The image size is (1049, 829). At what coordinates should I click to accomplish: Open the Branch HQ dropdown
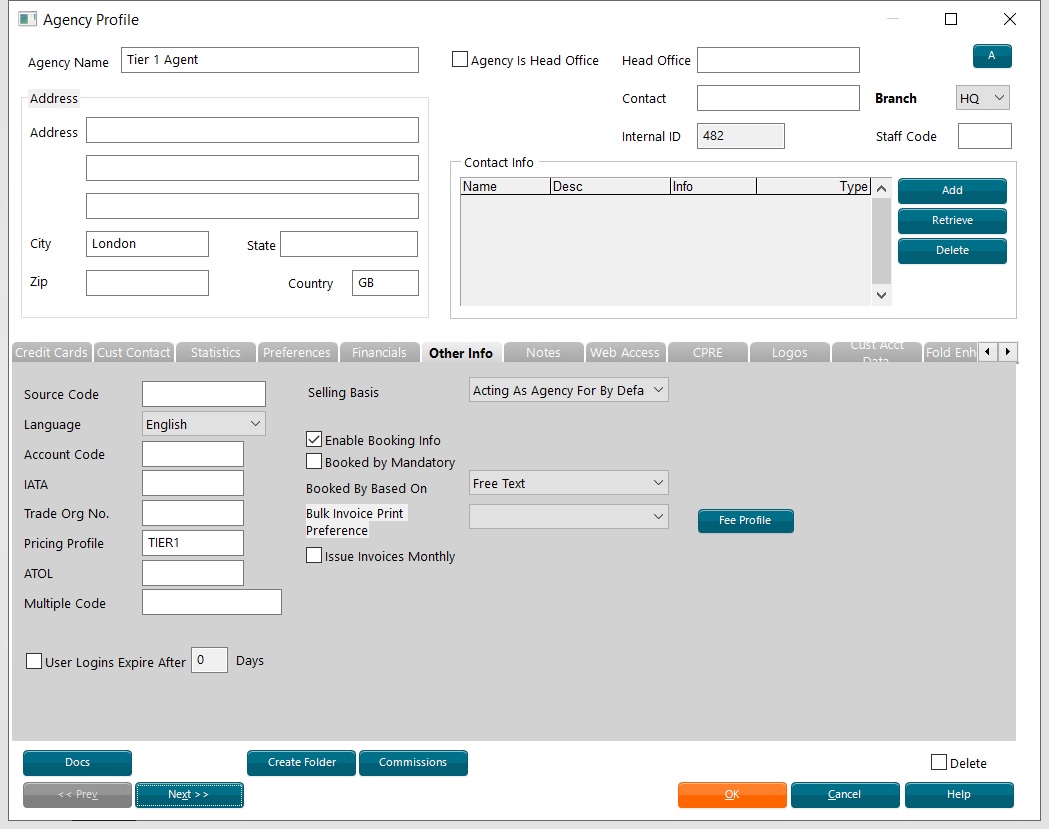click(x=982, y=98)
